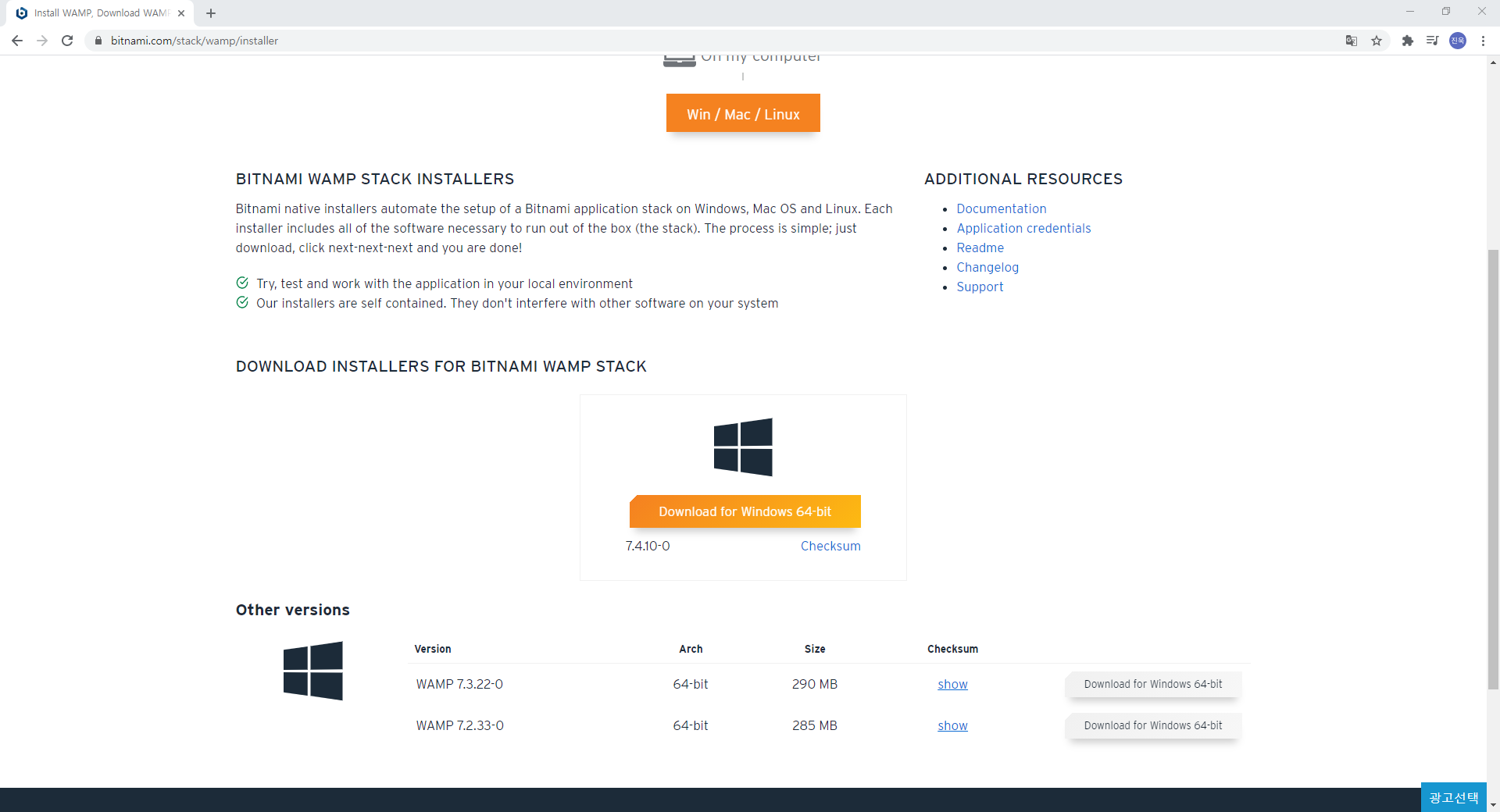Screen dimensions: 1500x812
Task: Reload the Bitnami page
Action: (67, 41)
